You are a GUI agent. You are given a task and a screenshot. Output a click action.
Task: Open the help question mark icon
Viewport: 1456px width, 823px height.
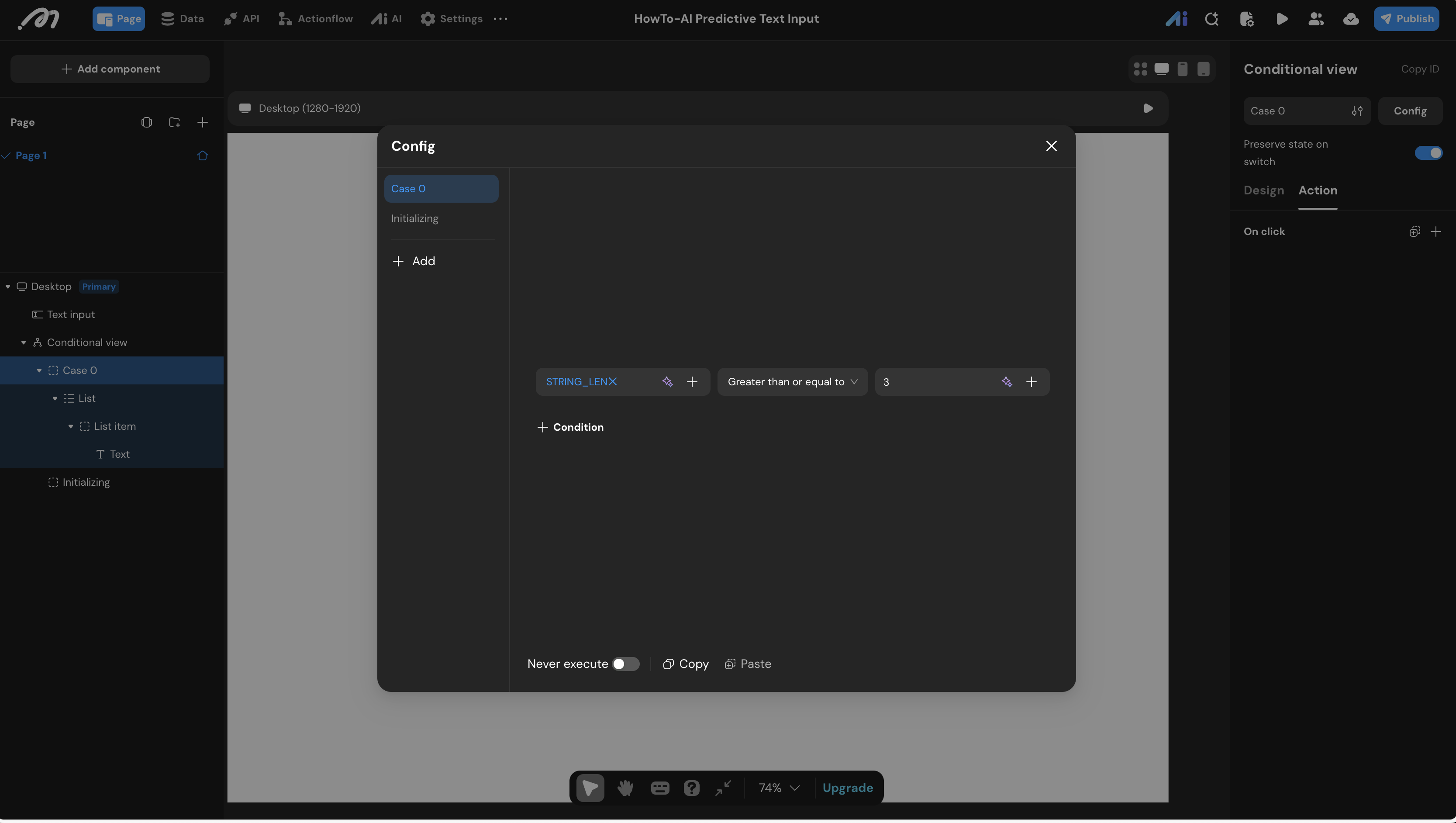coord(691,788)
